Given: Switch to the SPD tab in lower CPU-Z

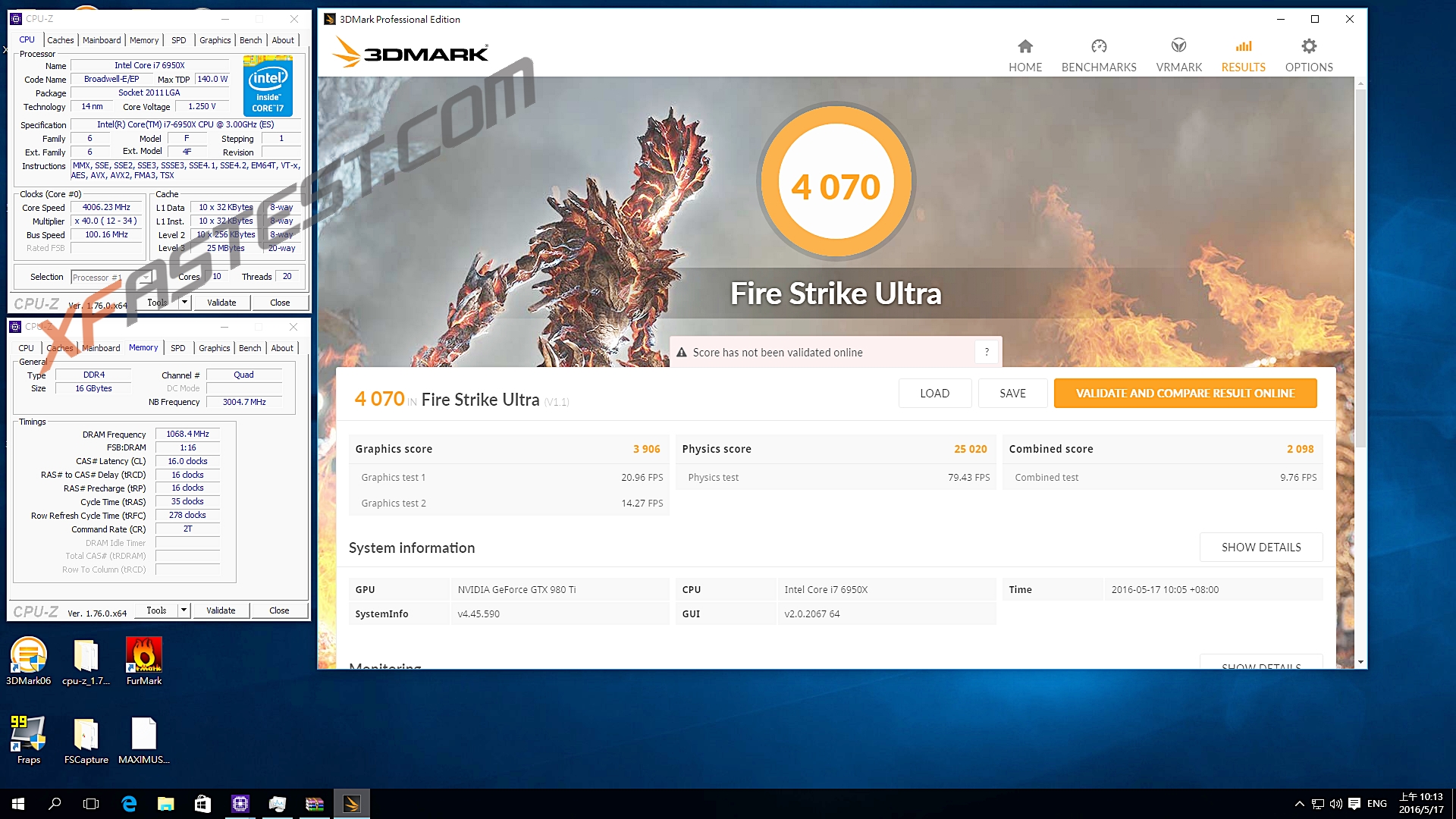Looking at the screenshot, I should [x=177, y=348].
